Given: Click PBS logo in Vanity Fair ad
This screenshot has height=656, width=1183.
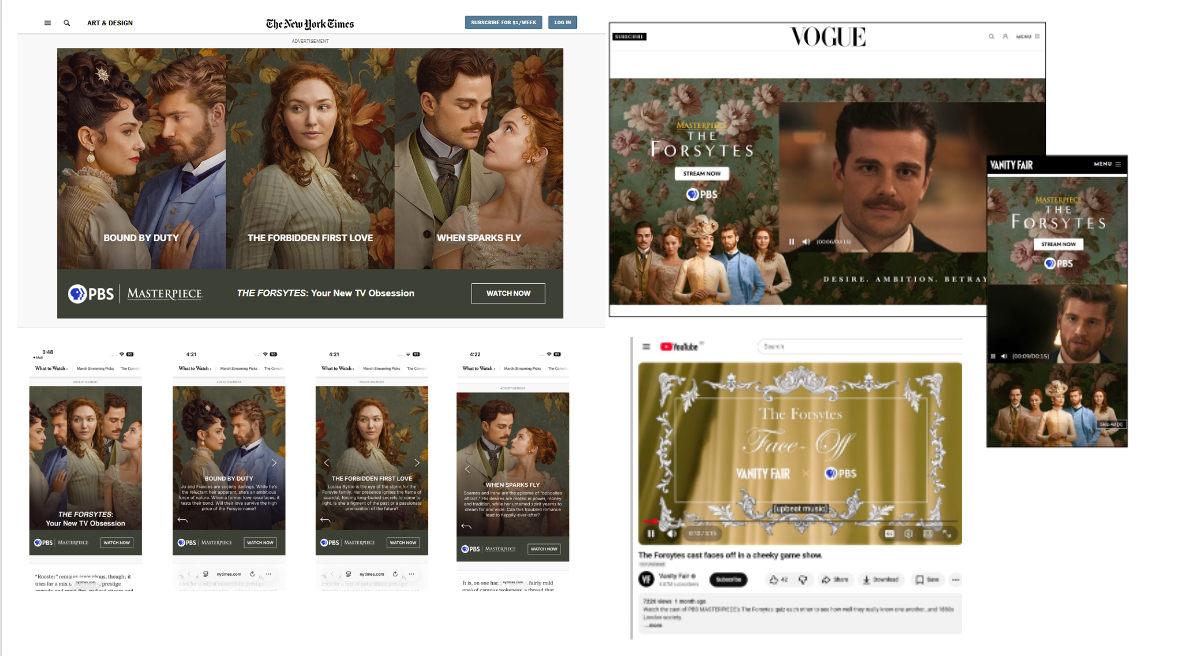Looking at the screenshot, I should tap(1059, 263).
